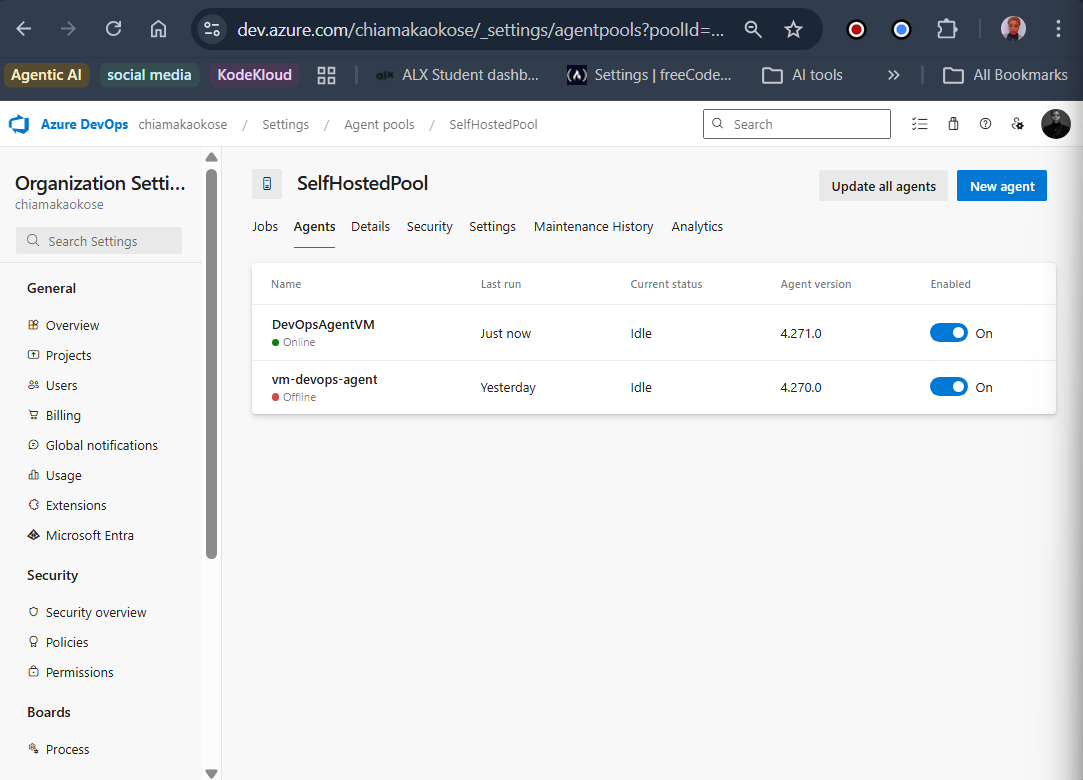Open Process under Boards
Viewport: 1083px width, 780px height.
[x=67, y=750]
